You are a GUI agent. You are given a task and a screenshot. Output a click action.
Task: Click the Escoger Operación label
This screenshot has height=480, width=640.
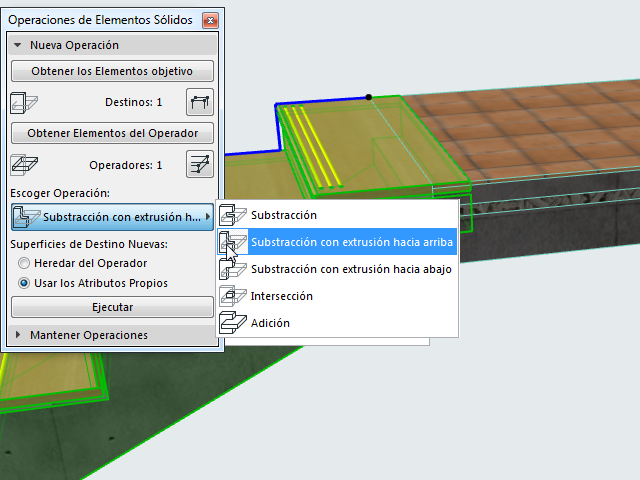click(x=60, y=193)
